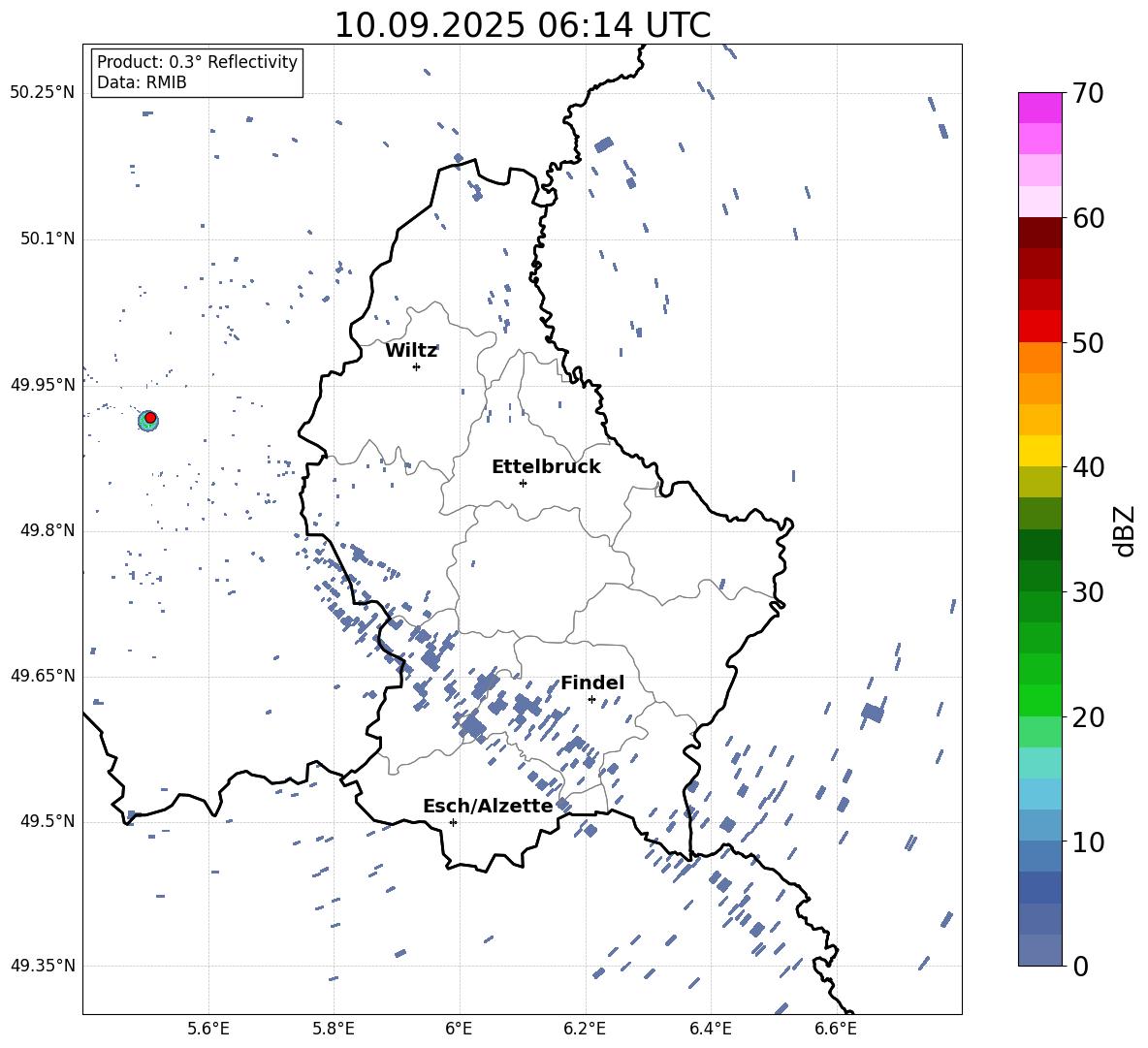Click the 5.6°E longitude label
Screen dimensions: 1148x1048
coord(208,1029)
